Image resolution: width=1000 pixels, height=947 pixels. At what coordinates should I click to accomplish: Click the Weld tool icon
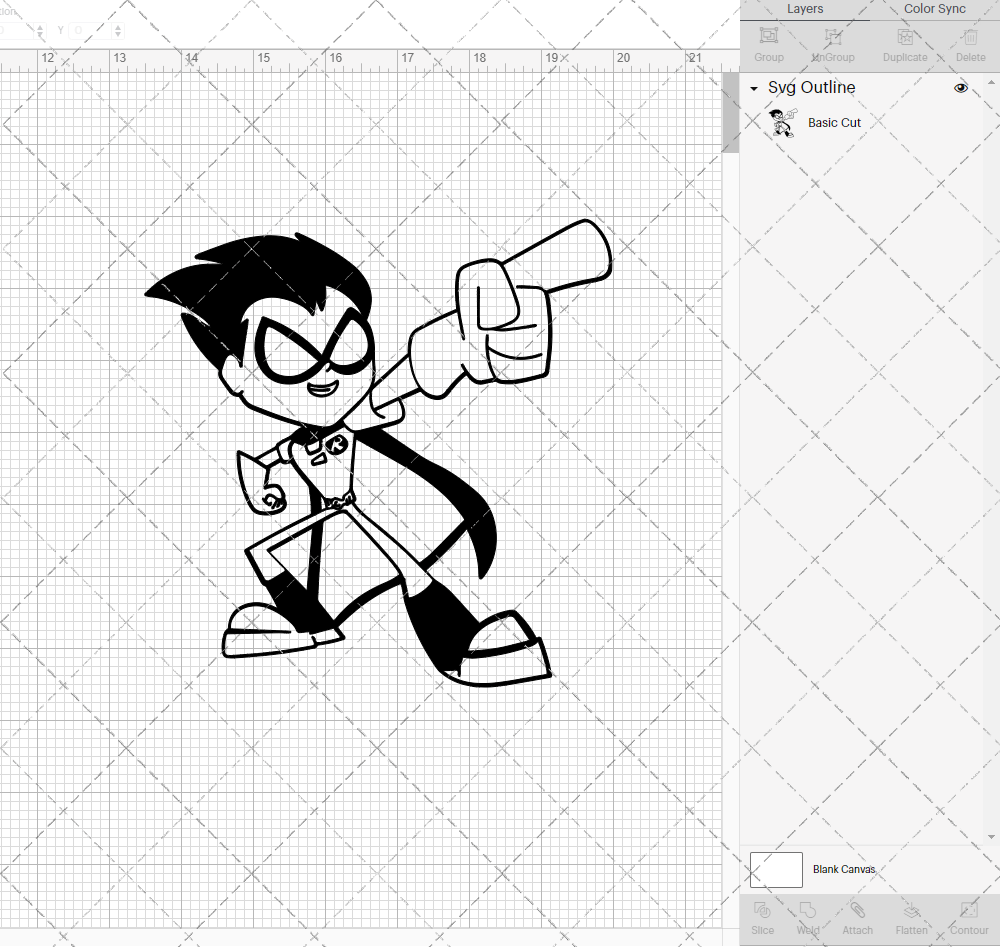pos(807,910)
